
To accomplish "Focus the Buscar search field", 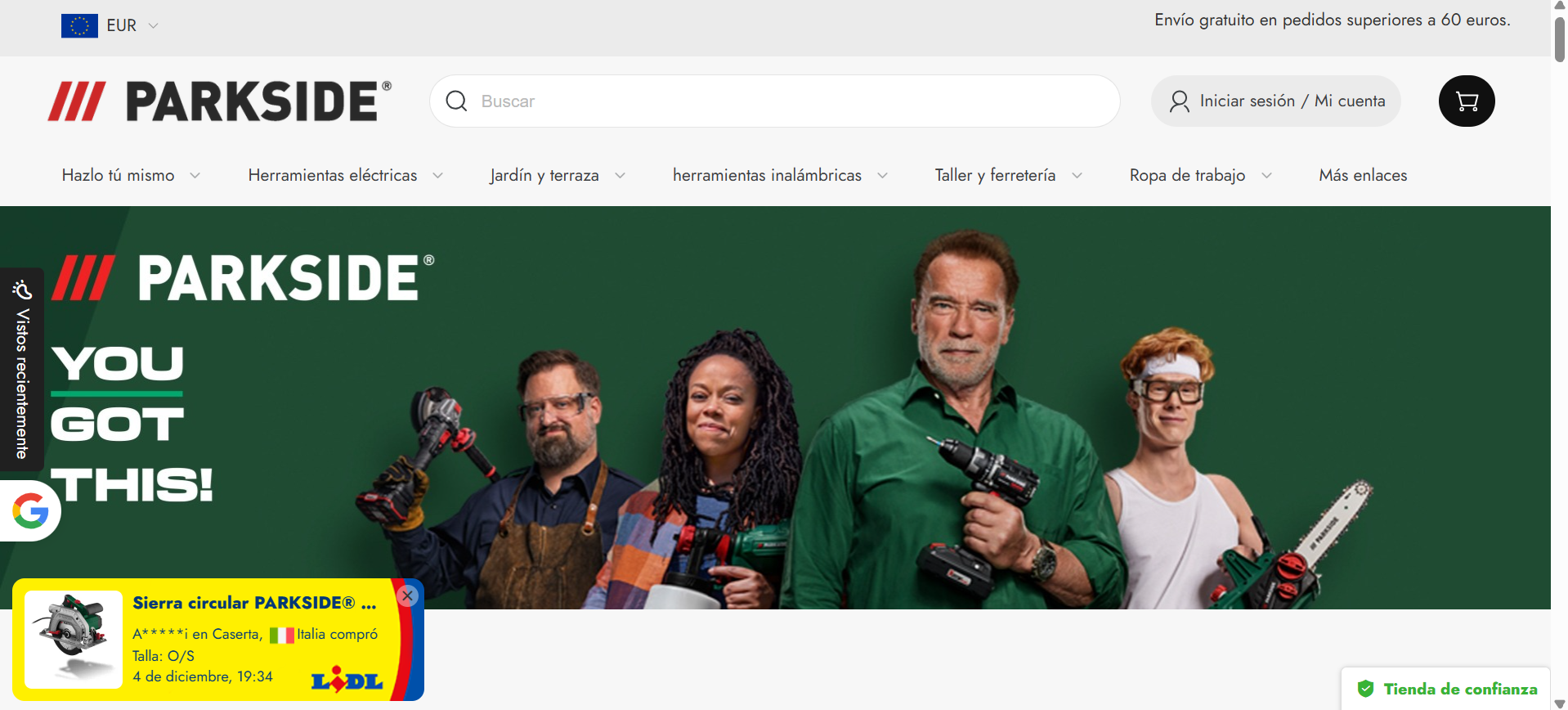I will click(x=785, y=101).
